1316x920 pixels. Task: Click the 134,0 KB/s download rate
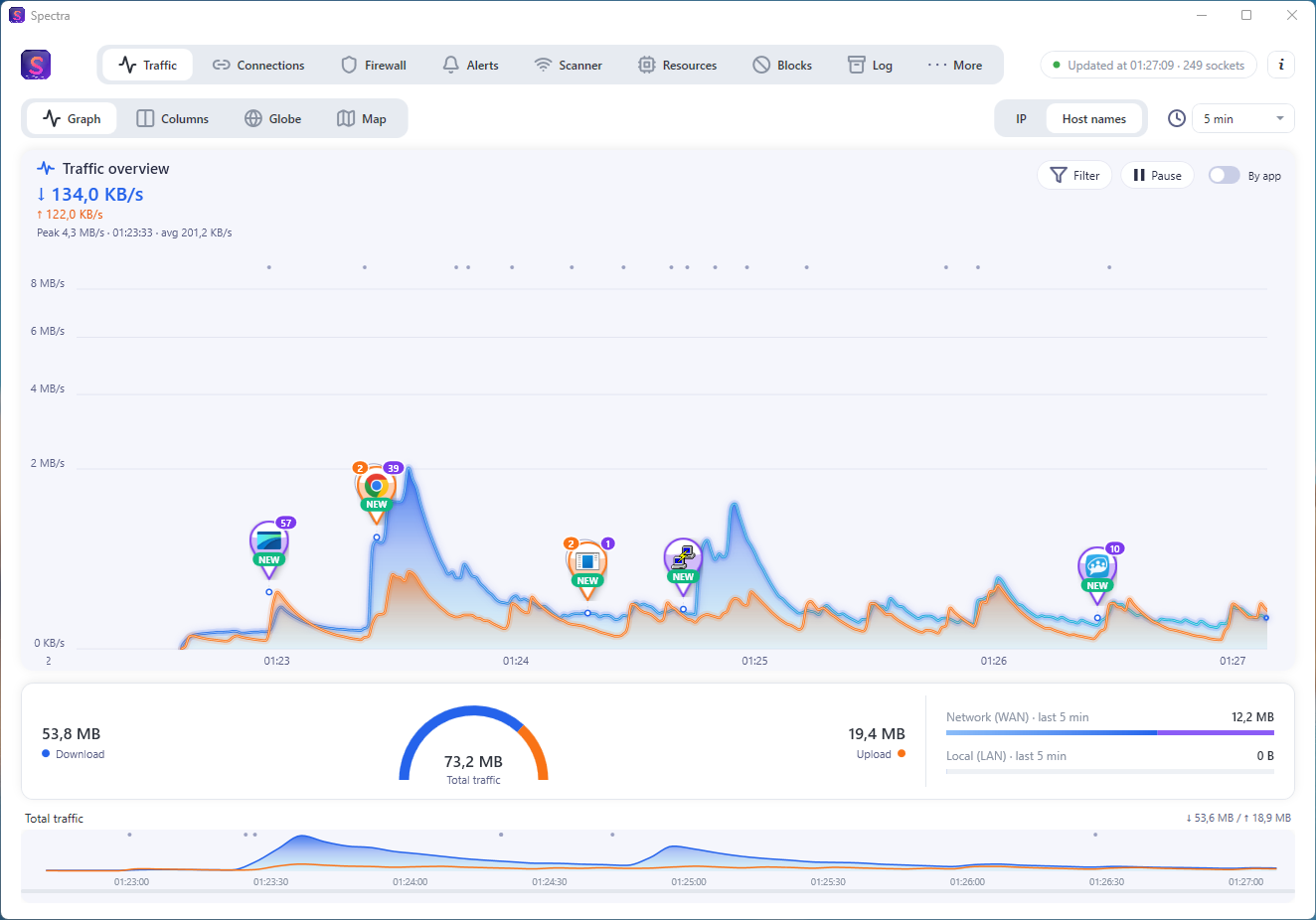(90, 195)
